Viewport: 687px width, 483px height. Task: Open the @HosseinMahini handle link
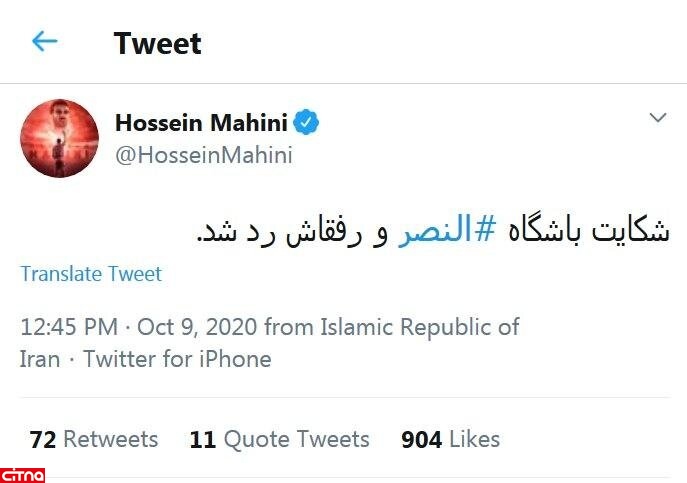click(204, 155)
